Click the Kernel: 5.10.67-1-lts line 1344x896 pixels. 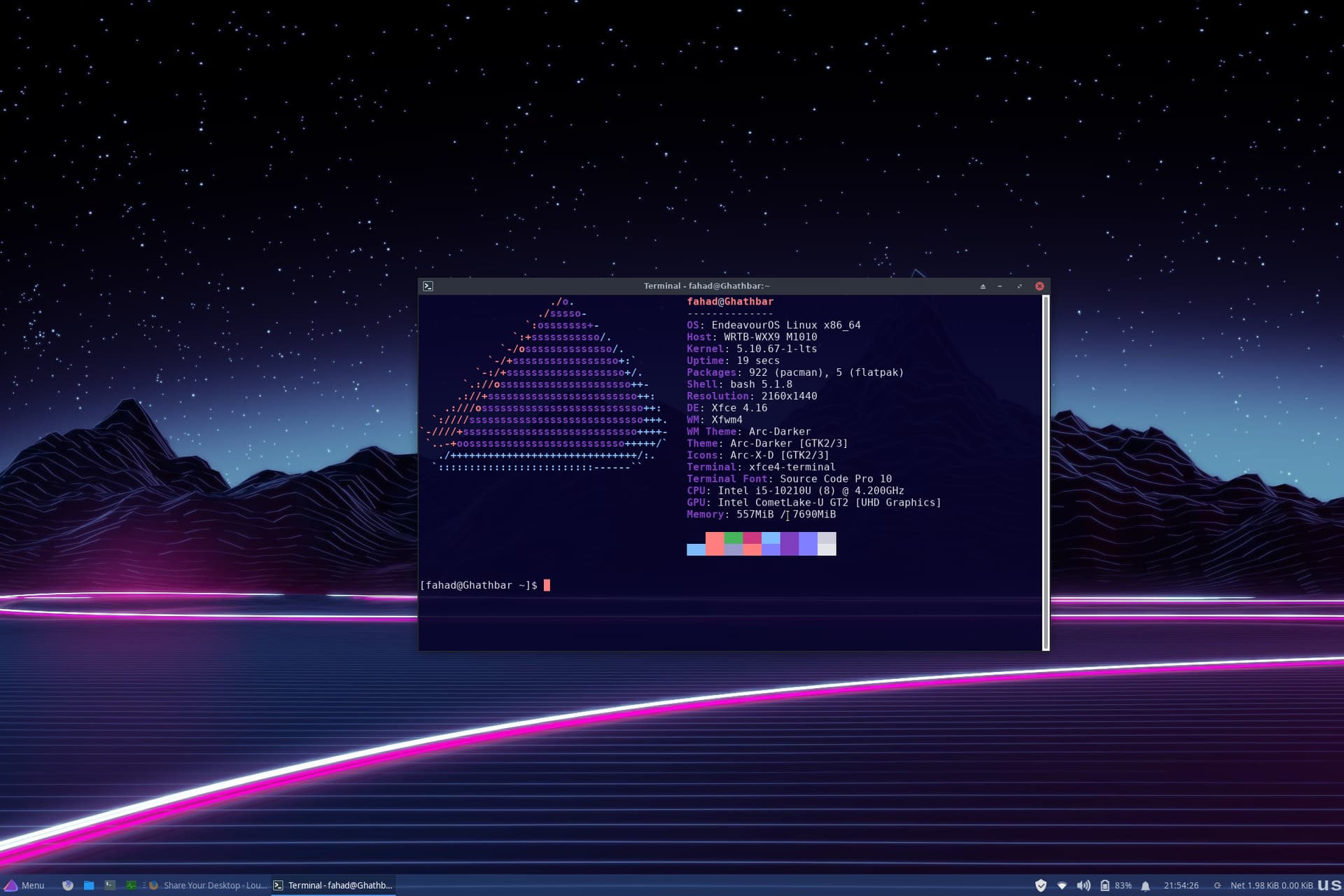752,349
